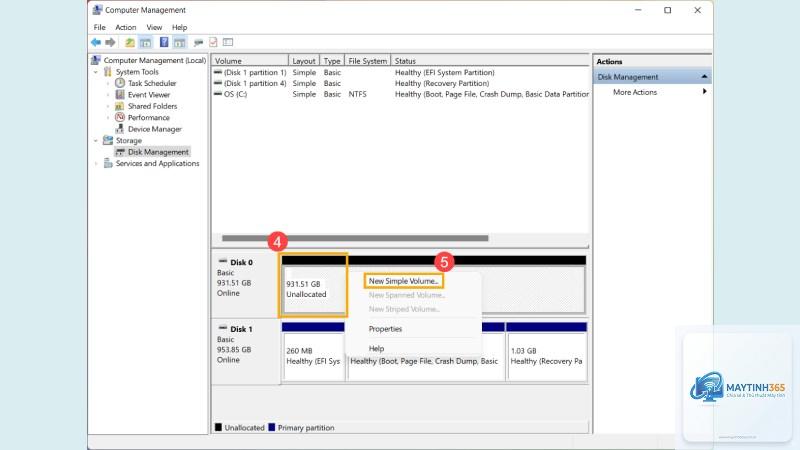Click the Services and Applications icon
800x450 pixels.
point(108,163)
